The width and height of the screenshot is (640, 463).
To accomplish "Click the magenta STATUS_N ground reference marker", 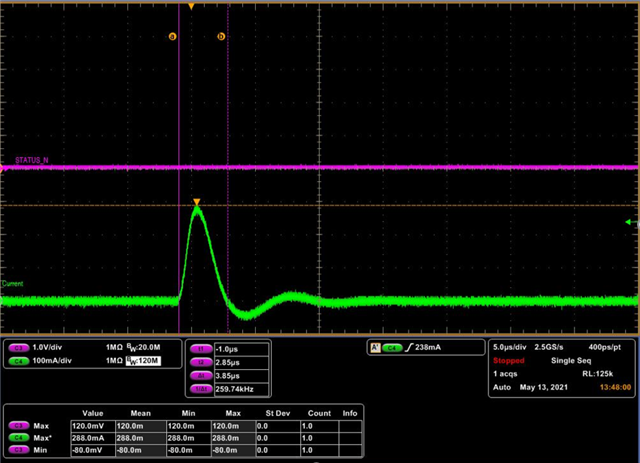I will [x=2, y=168].
